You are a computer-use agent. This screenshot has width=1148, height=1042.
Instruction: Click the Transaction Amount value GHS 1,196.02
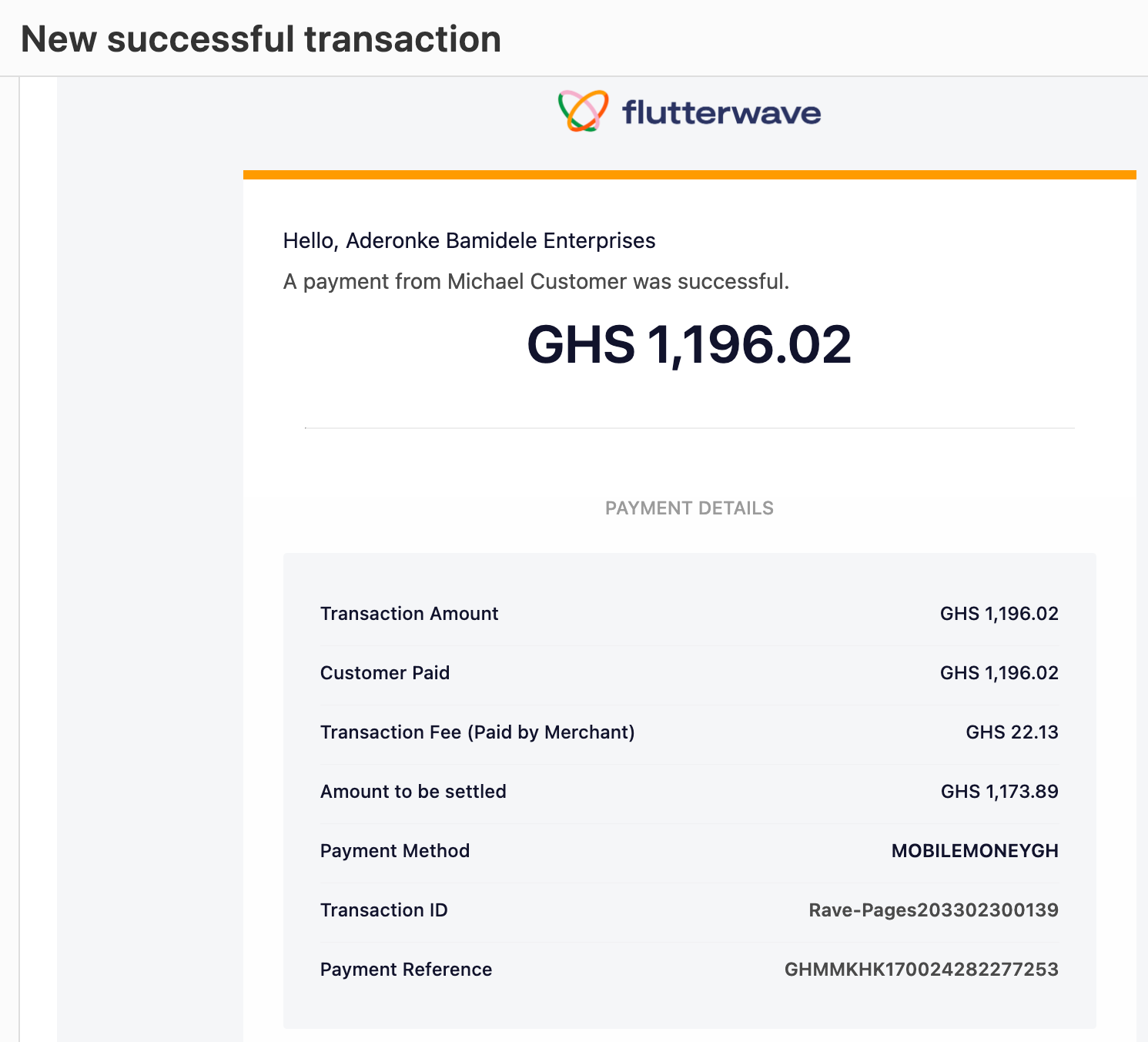(999, 614)
